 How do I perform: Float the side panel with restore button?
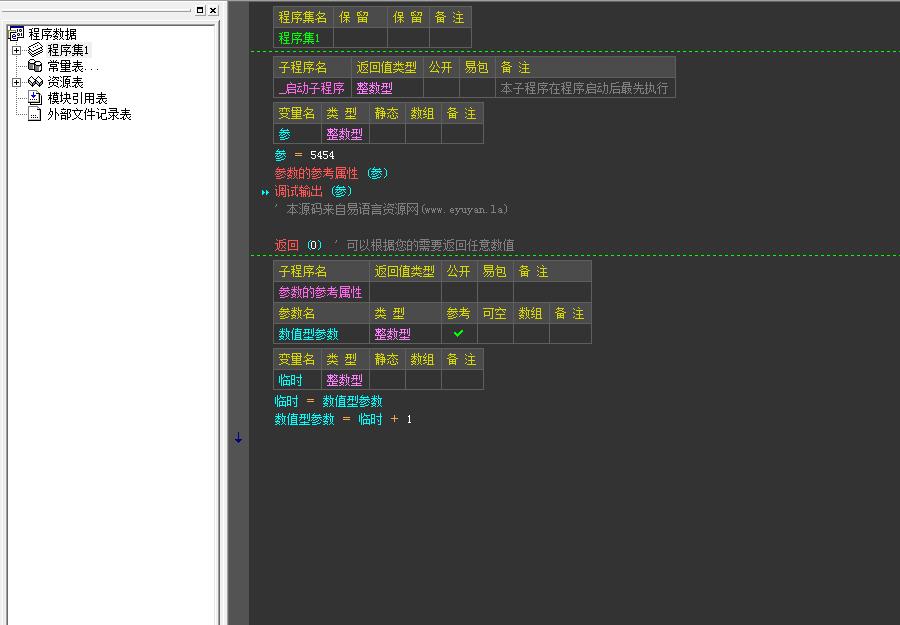[200, 10]
